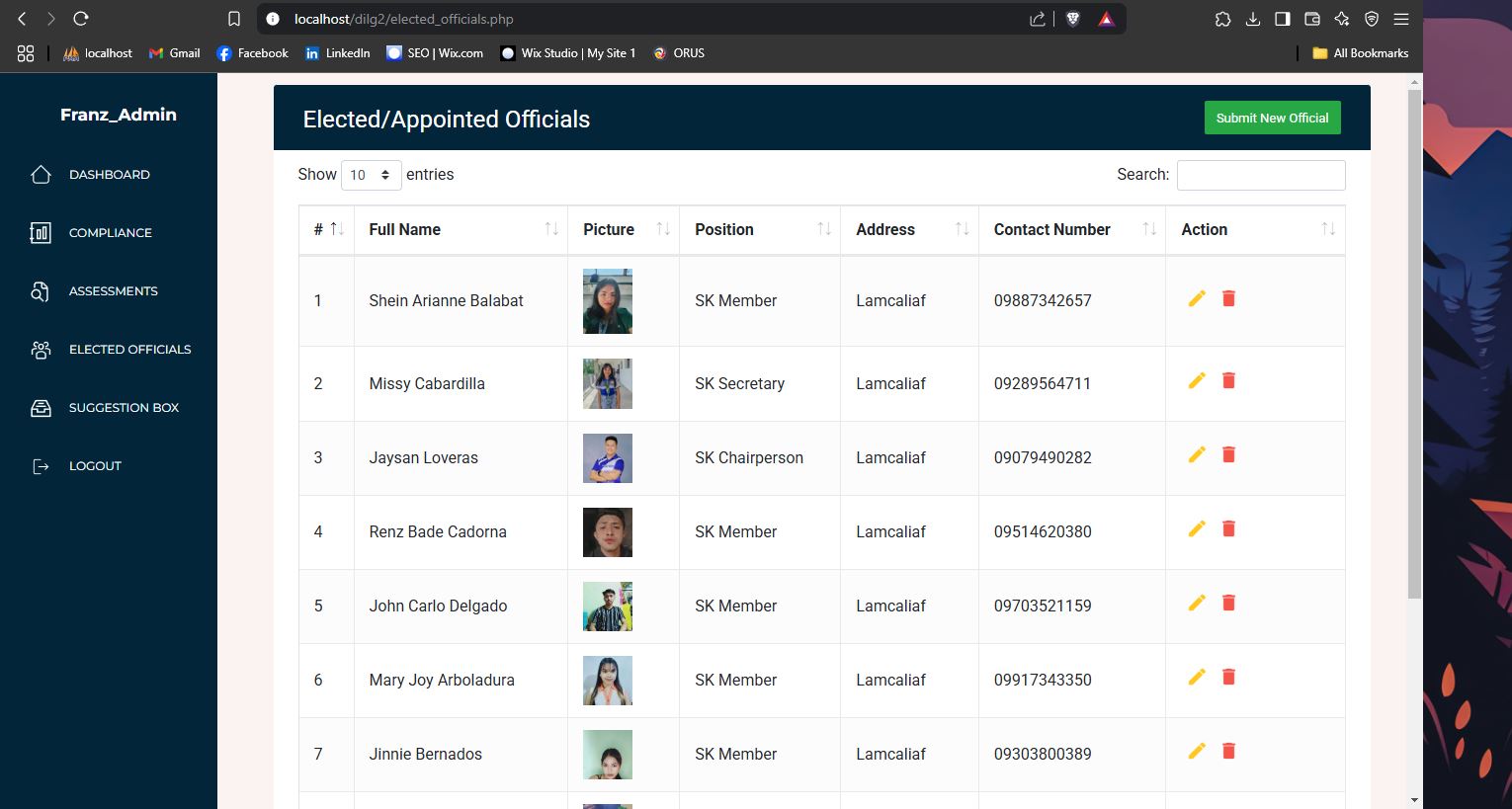
Task: Click the Suggestion Box inbox icon
Action: (41, 408)
